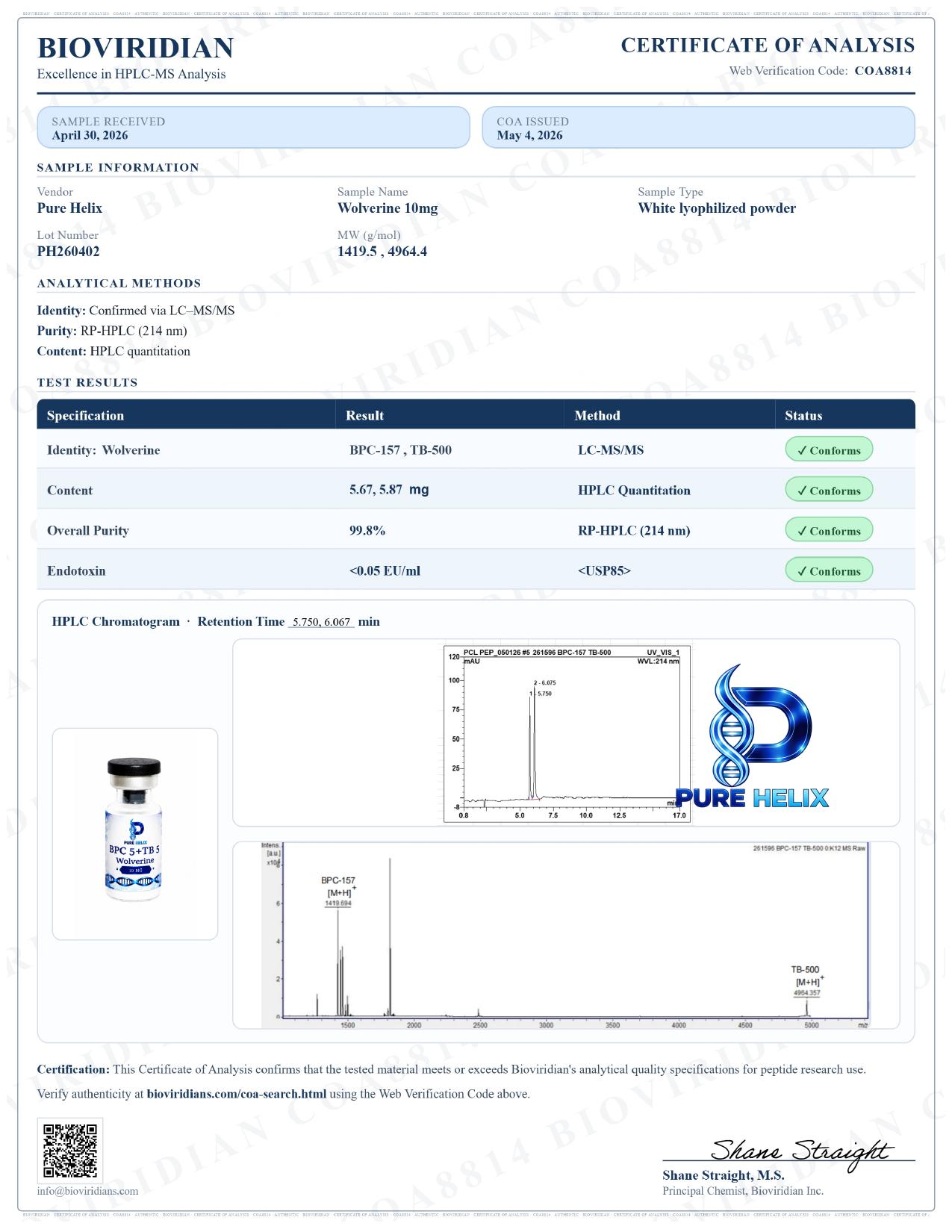Click content result 5.67, 5.87 mg

coord(389,491)
